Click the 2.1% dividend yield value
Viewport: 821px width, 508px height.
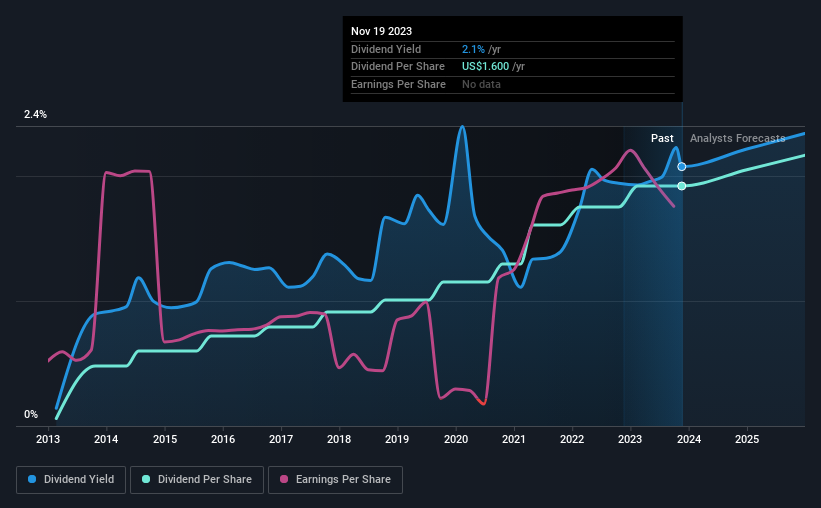(x=473, y=49)
